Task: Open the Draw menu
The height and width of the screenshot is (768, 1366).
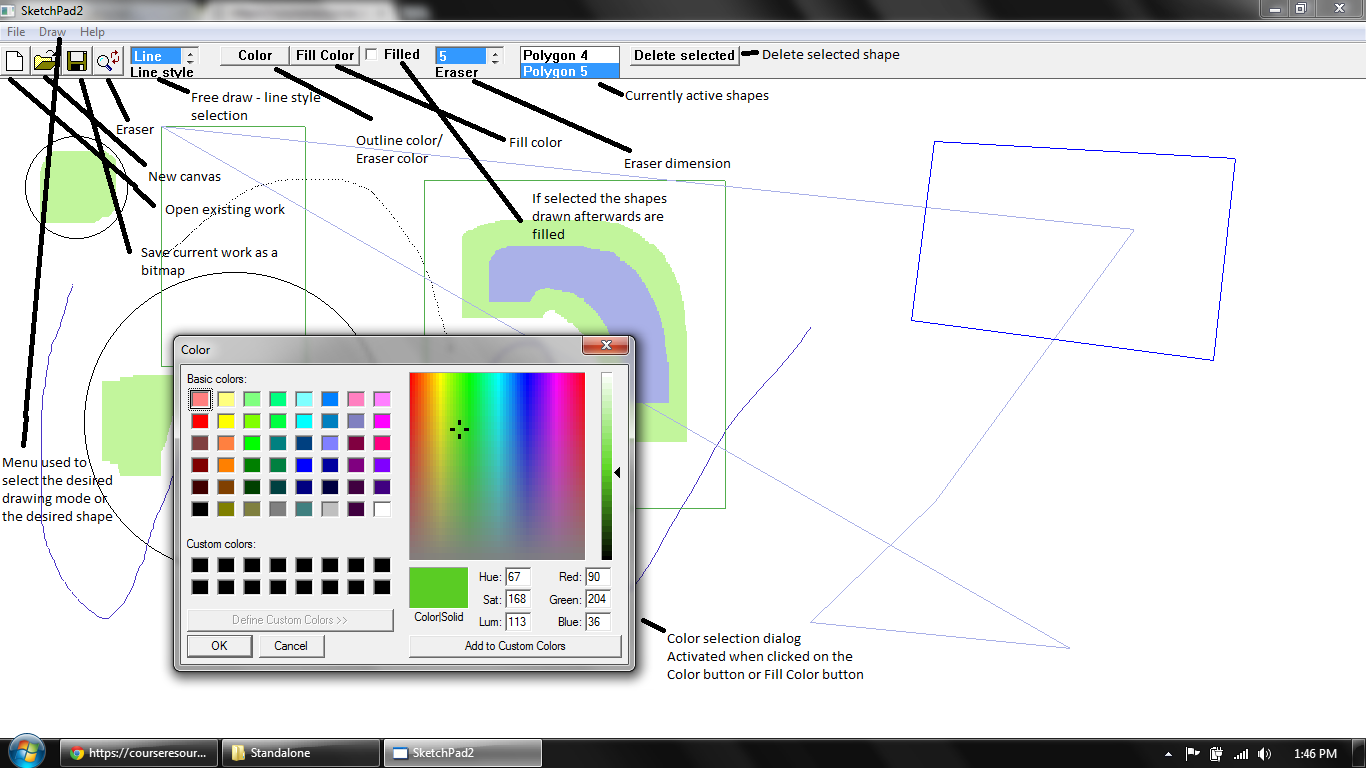Action: [52, 32]
